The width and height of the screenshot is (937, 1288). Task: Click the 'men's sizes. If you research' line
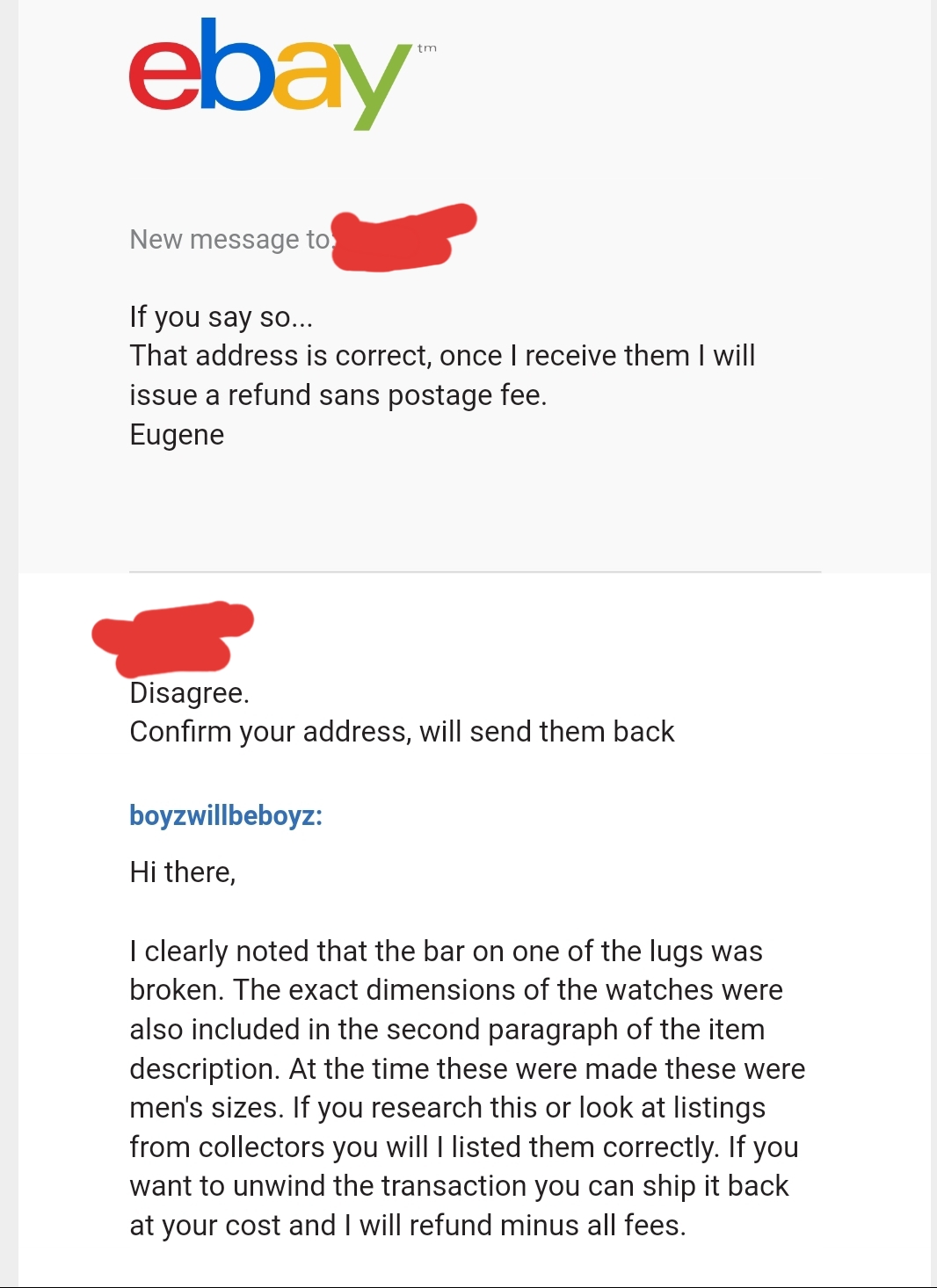click(447, 1108)
